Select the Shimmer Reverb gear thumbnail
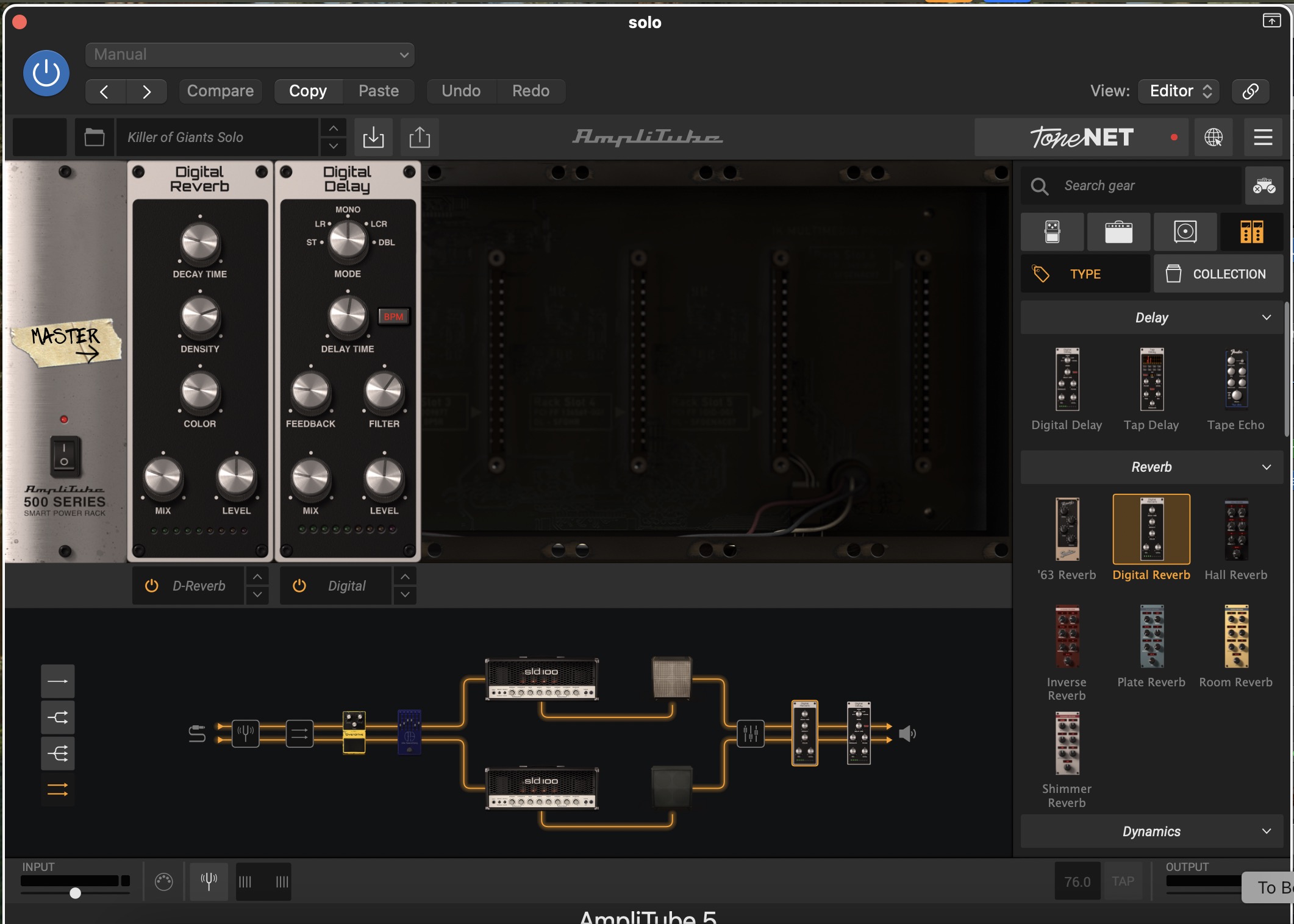The image size is (1294, 924). coord(1067,744)
